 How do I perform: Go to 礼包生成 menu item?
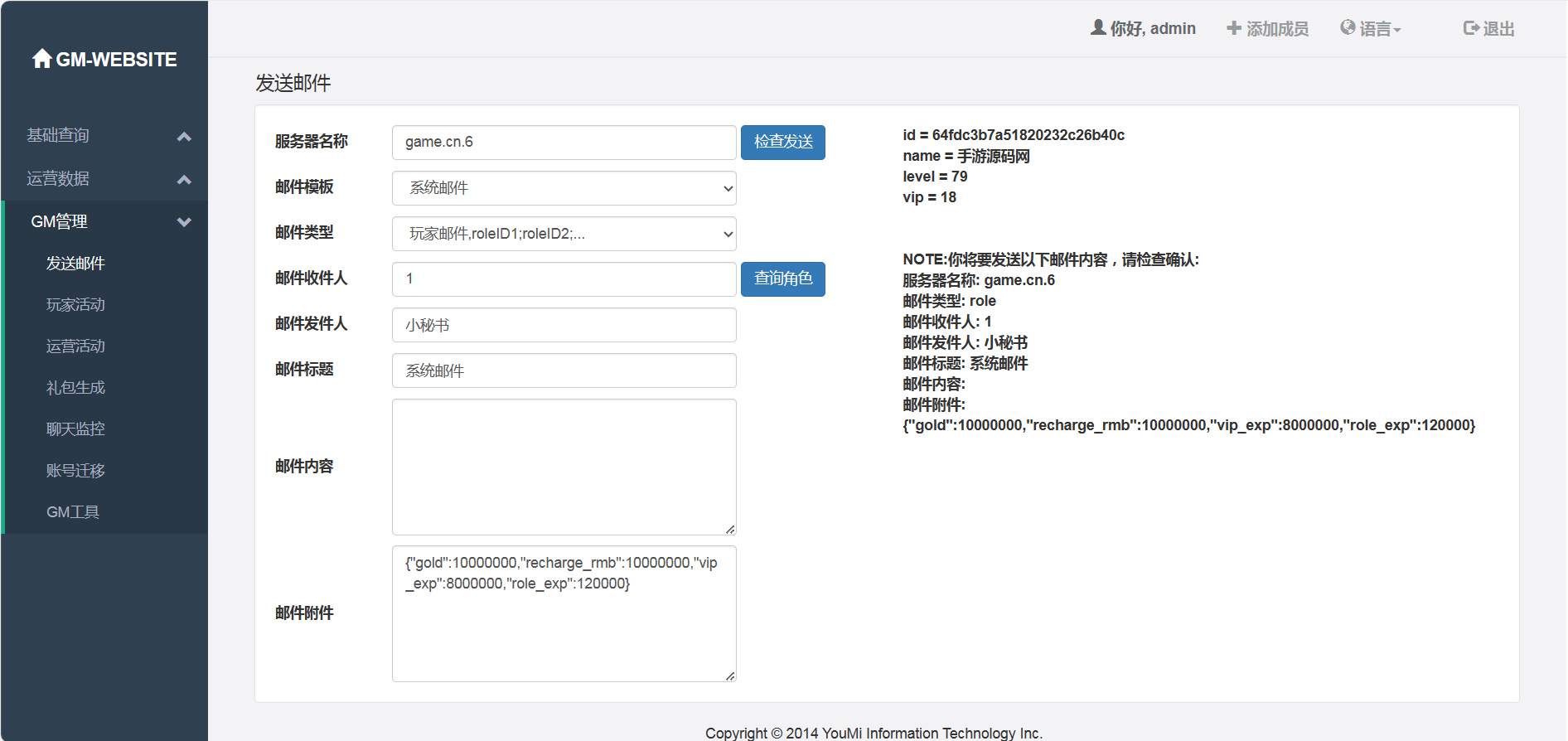tap(75, 388)
